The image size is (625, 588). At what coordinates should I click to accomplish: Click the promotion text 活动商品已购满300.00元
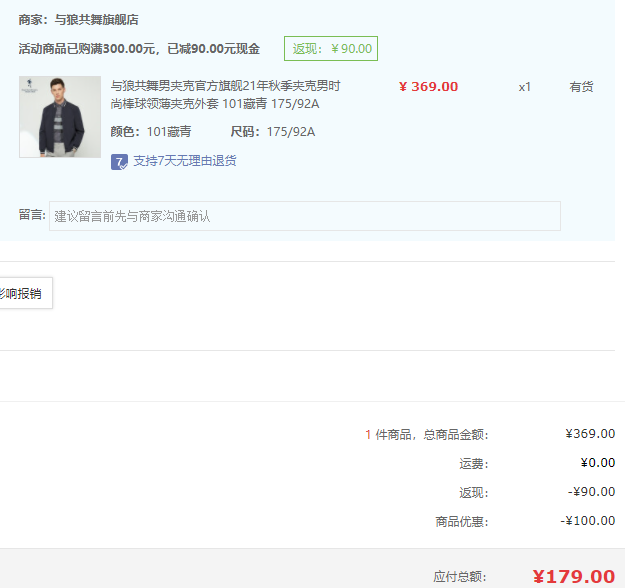(x=86, y=49)
